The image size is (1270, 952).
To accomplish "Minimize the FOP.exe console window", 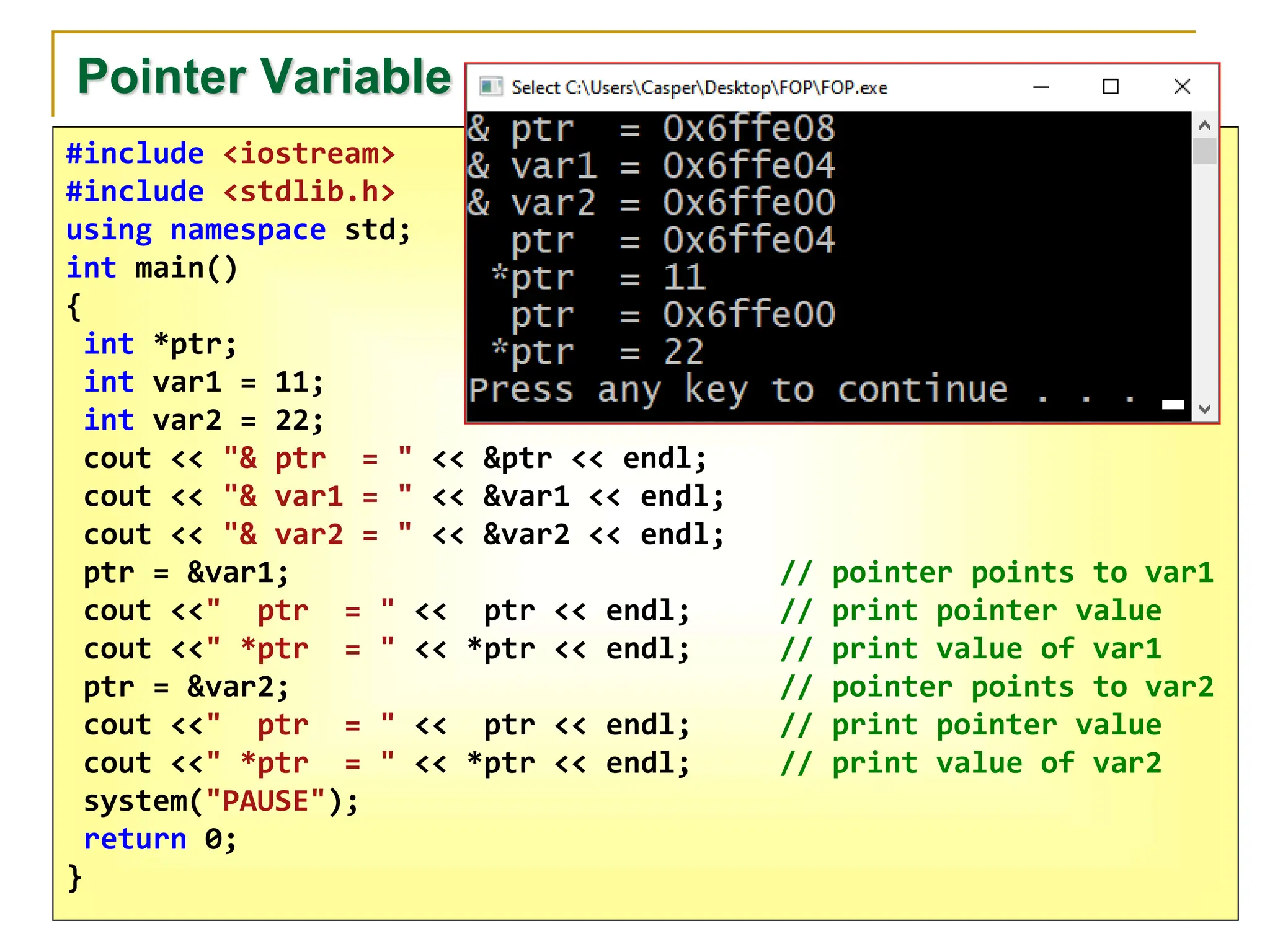I will (1041, 87).
